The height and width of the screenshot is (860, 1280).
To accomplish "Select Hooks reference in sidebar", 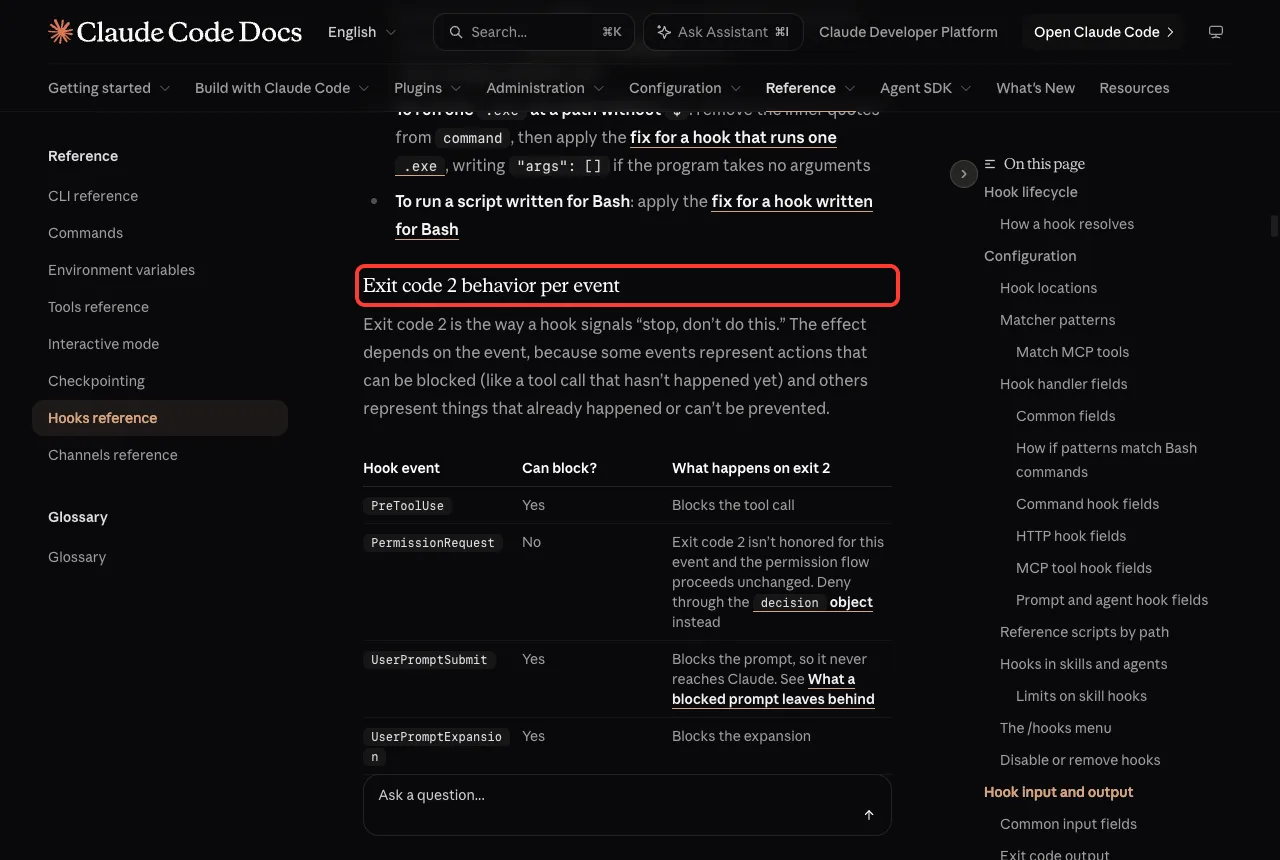I will [x=160, y=418].
